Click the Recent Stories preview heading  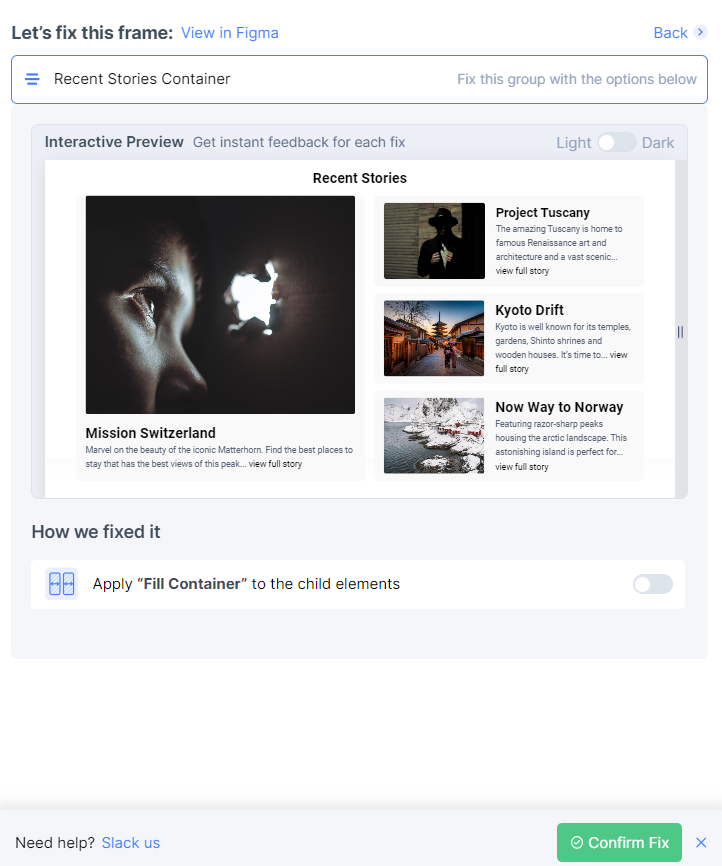point(360,178)
